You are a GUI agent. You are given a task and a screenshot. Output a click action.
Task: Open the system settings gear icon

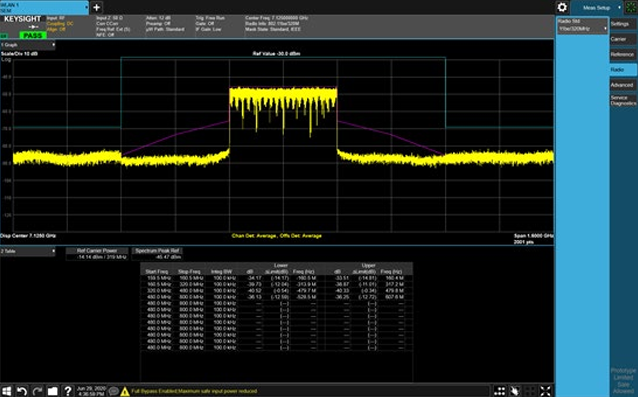click(x=562, y=7)
